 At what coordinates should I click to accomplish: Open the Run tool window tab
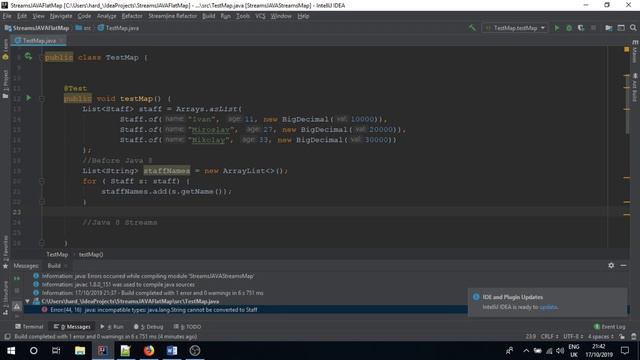(x=112, y=327)
